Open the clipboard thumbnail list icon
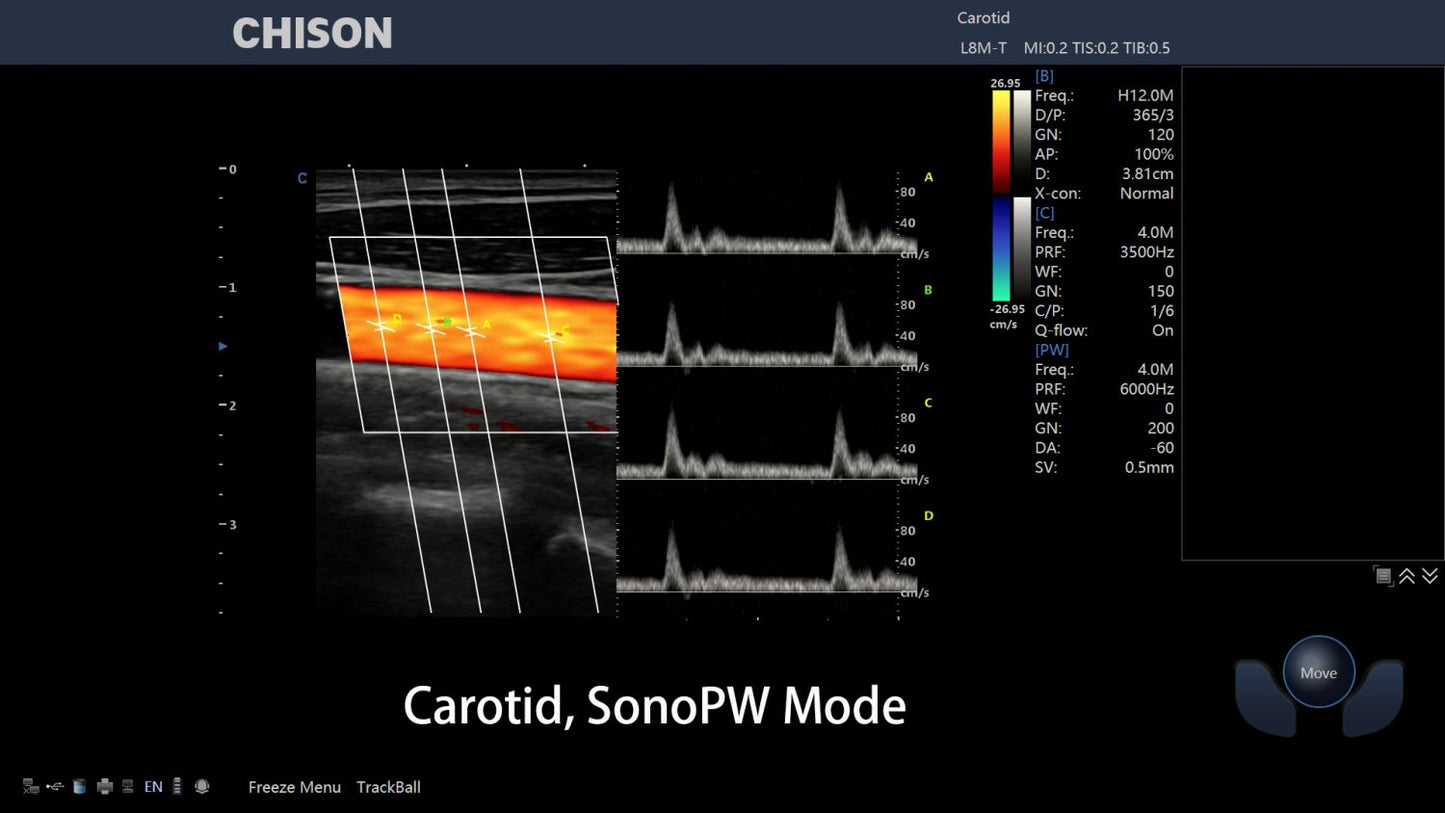The width and height of the screenshot is (1445, 813). [1384, 575]
